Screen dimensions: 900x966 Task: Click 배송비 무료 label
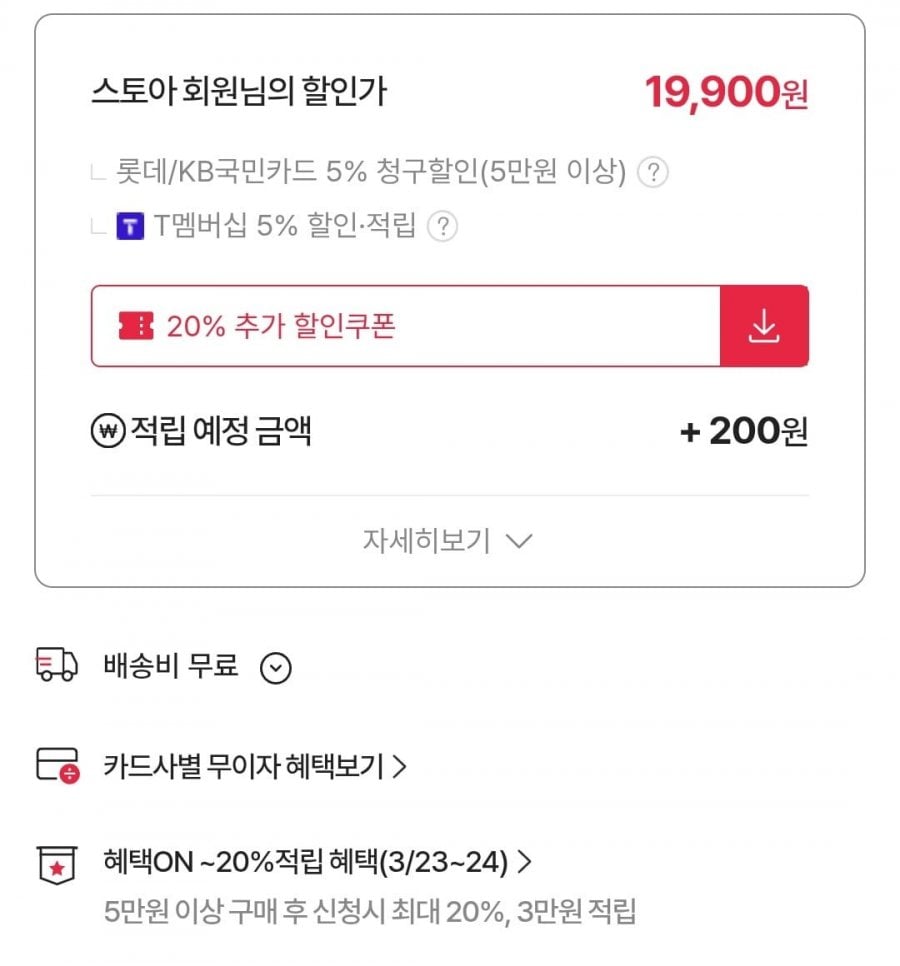coord(171,666)
